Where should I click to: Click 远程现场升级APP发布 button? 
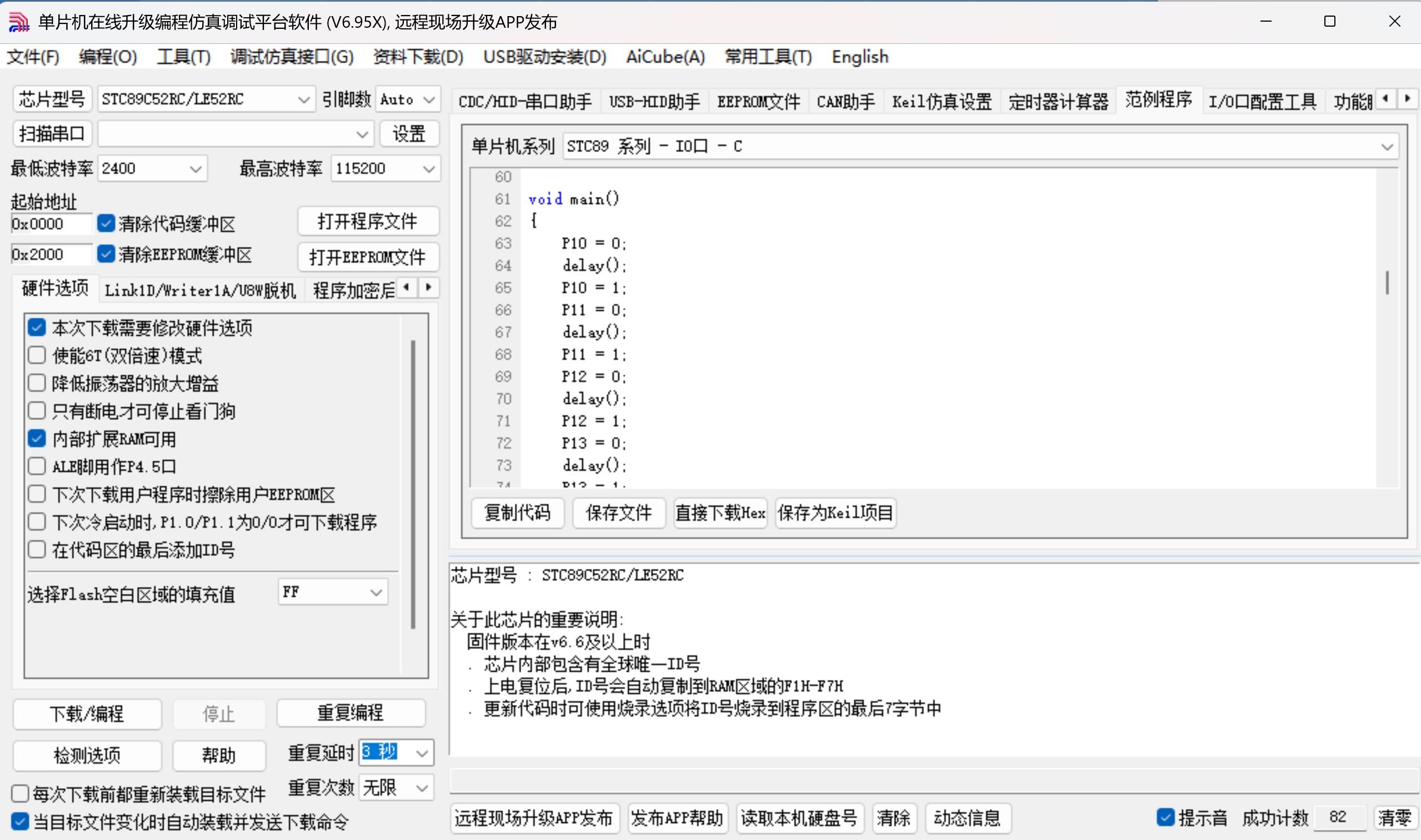(534, 818)
